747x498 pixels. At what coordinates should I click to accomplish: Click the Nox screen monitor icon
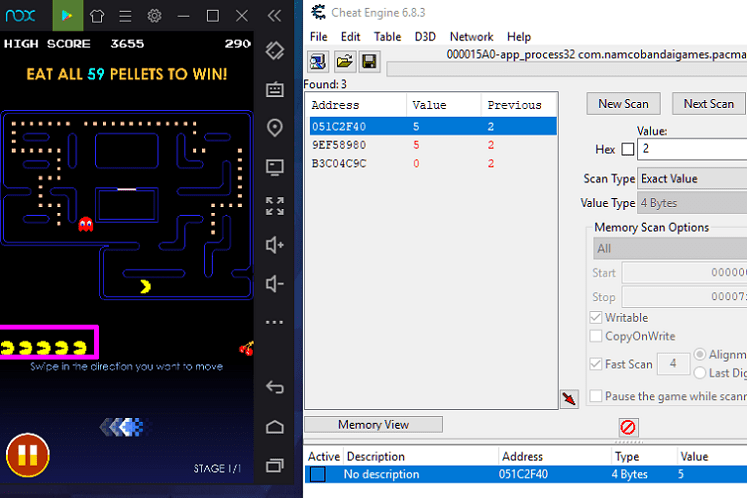pyautogui.click(x=275, y=167)
